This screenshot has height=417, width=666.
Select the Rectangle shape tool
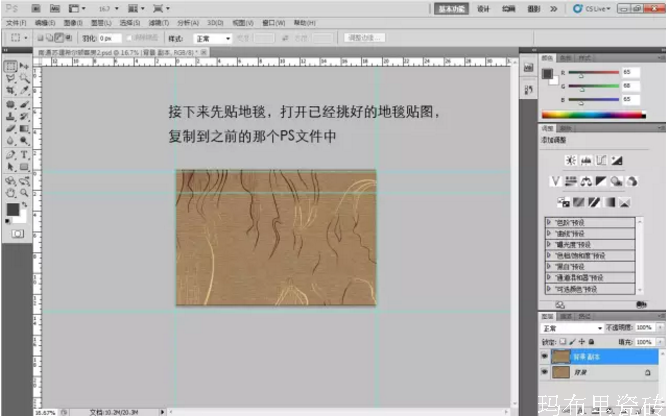click(x=24, y=167)
